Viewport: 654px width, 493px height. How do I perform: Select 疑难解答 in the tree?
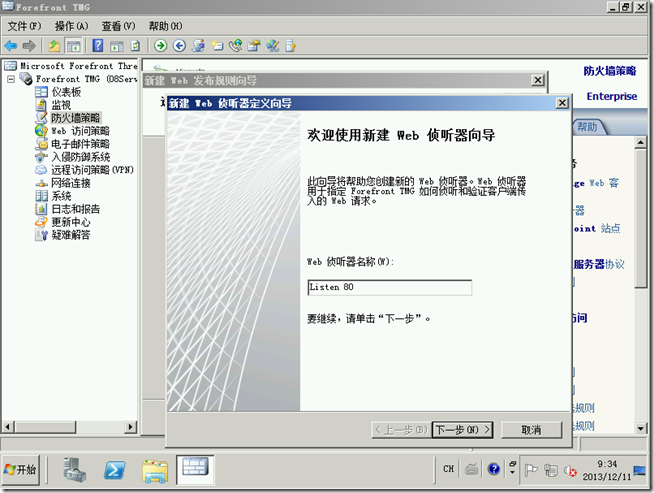coord(70,235)
